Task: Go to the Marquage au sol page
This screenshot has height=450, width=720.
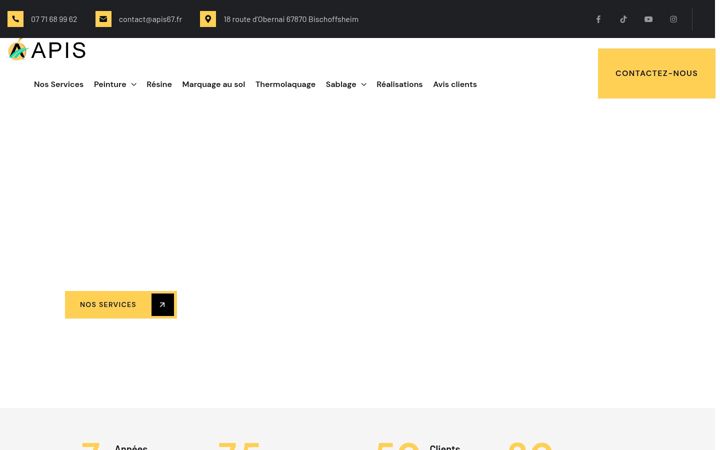Action: [x=214, y=84]
